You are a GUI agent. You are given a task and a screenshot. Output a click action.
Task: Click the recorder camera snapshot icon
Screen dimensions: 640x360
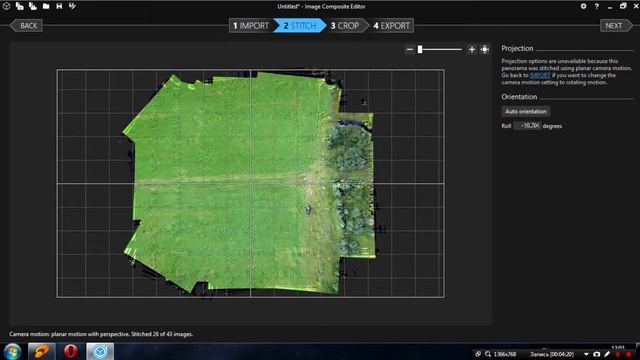(x=597, y=354)
